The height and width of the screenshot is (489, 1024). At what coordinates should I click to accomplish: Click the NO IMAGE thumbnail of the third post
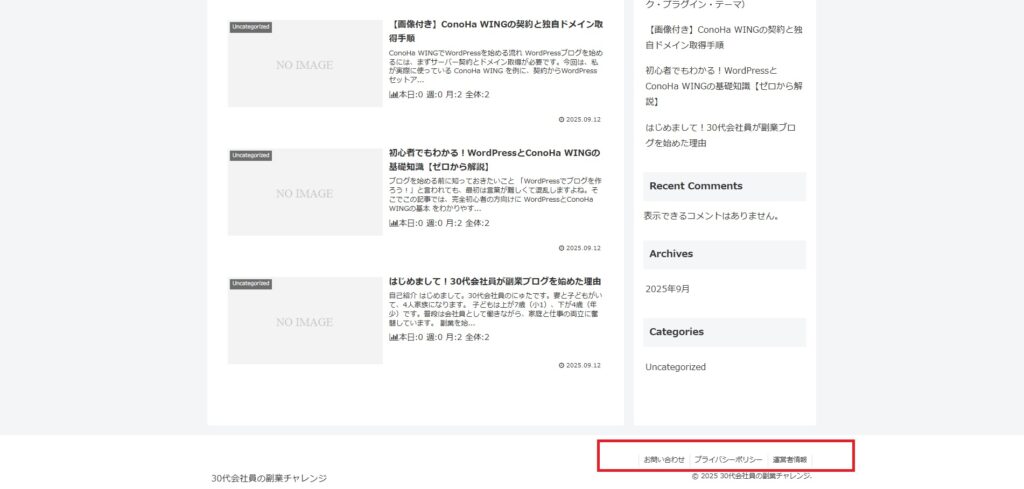pos(305,322)
